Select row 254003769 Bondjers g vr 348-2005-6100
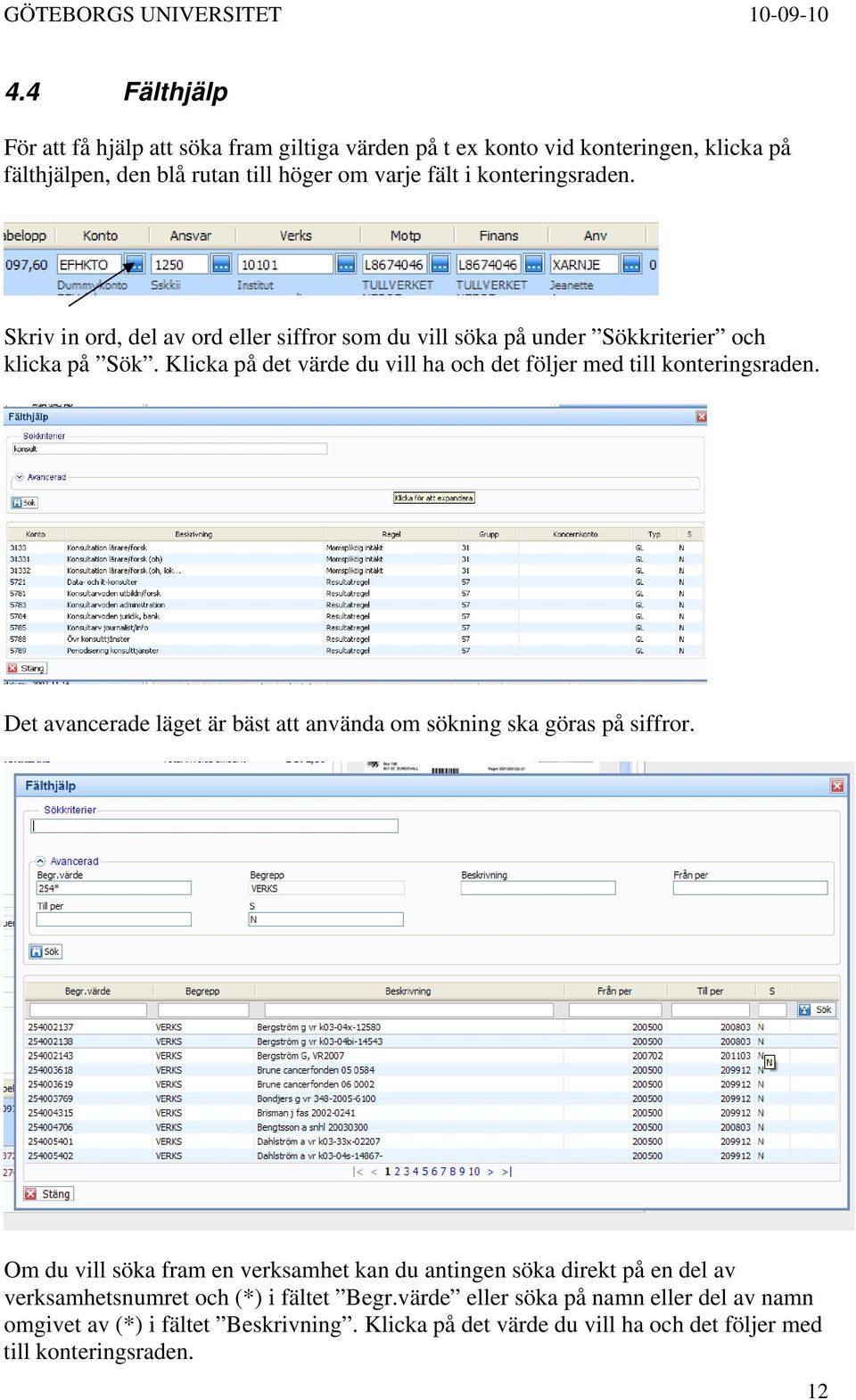 pyautogui.click(x=432, y=1099)
